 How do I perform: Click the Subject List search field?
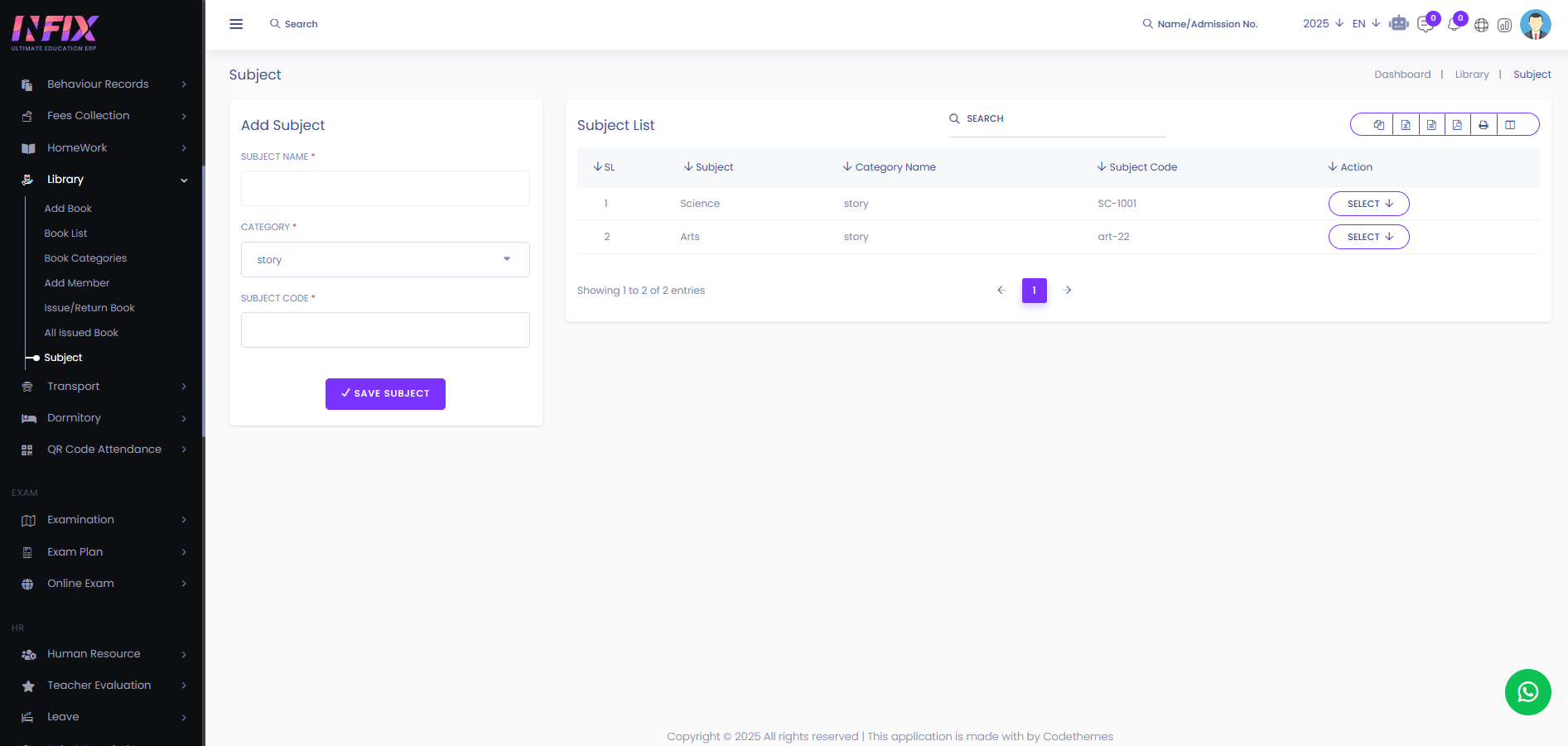click(x=1058, y=119)
